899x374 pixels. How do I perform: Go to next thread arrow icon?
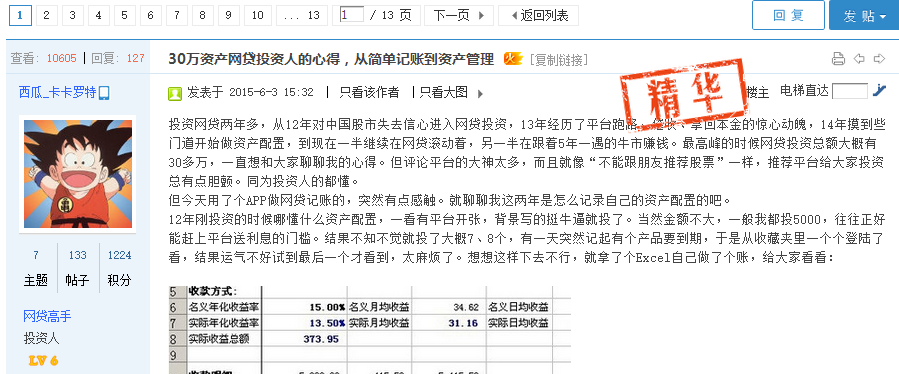(x=879, y=59)
